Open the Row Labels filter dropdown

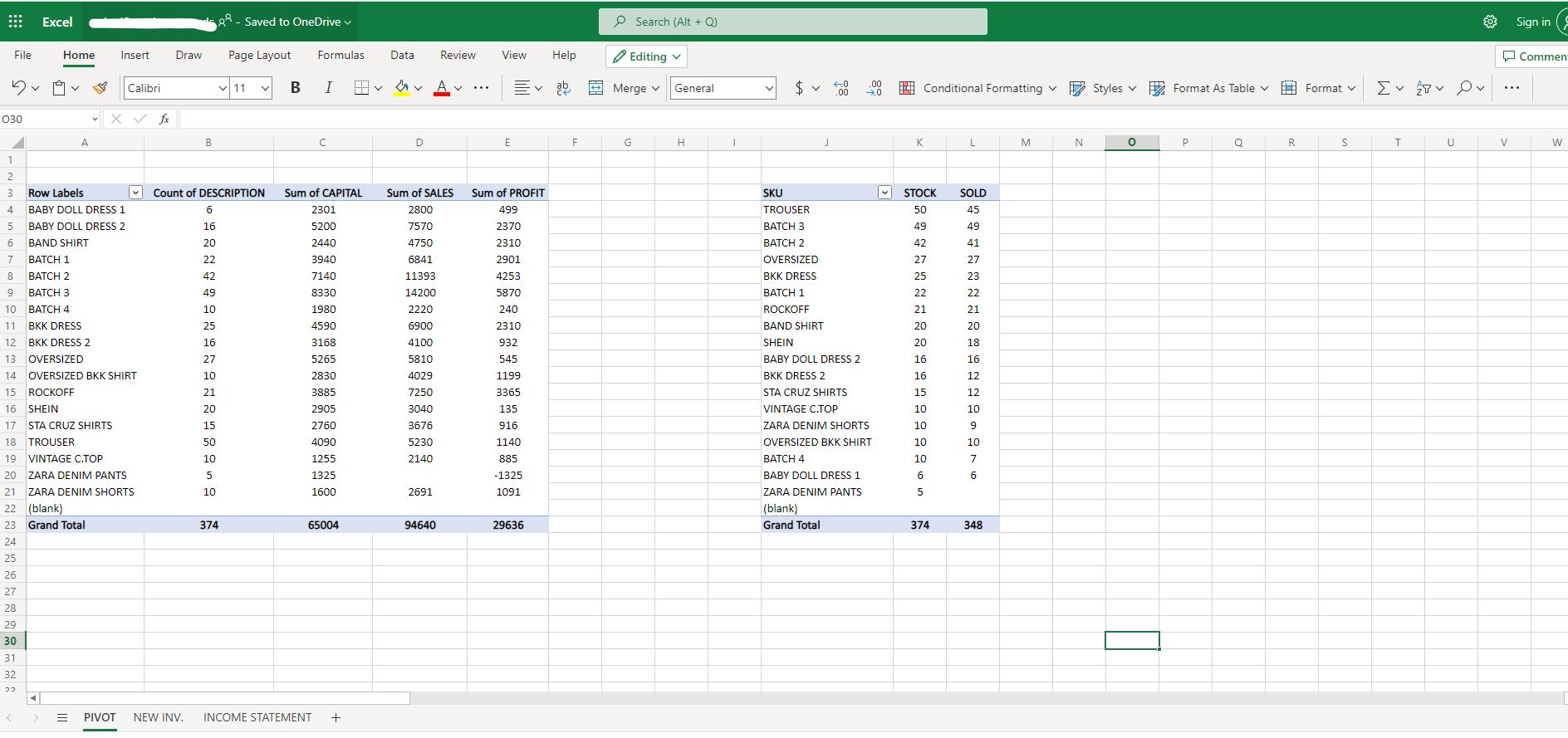pyautogui.click(x=135, y=193)
